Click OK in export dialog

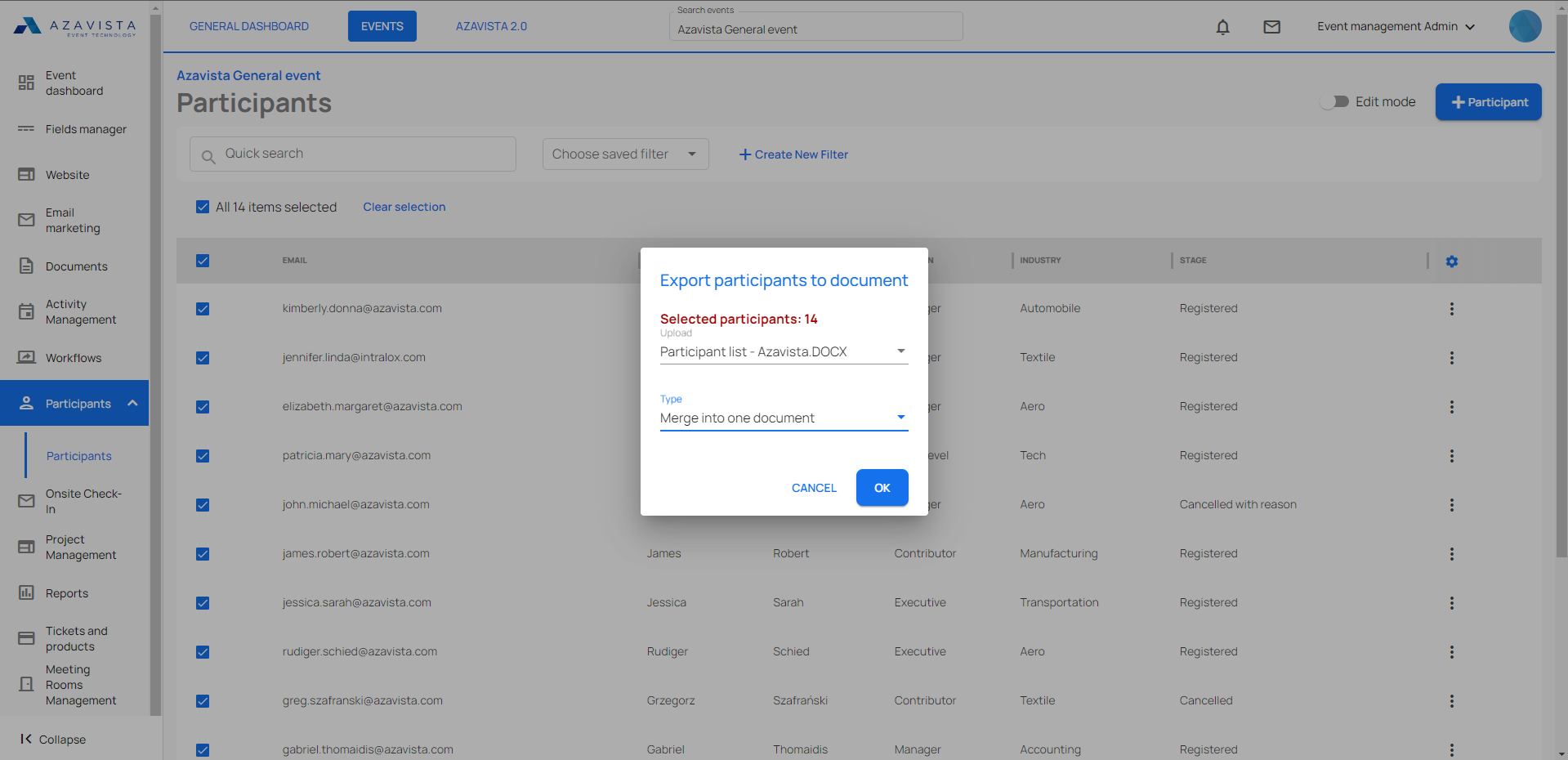[x=882, y=488]
